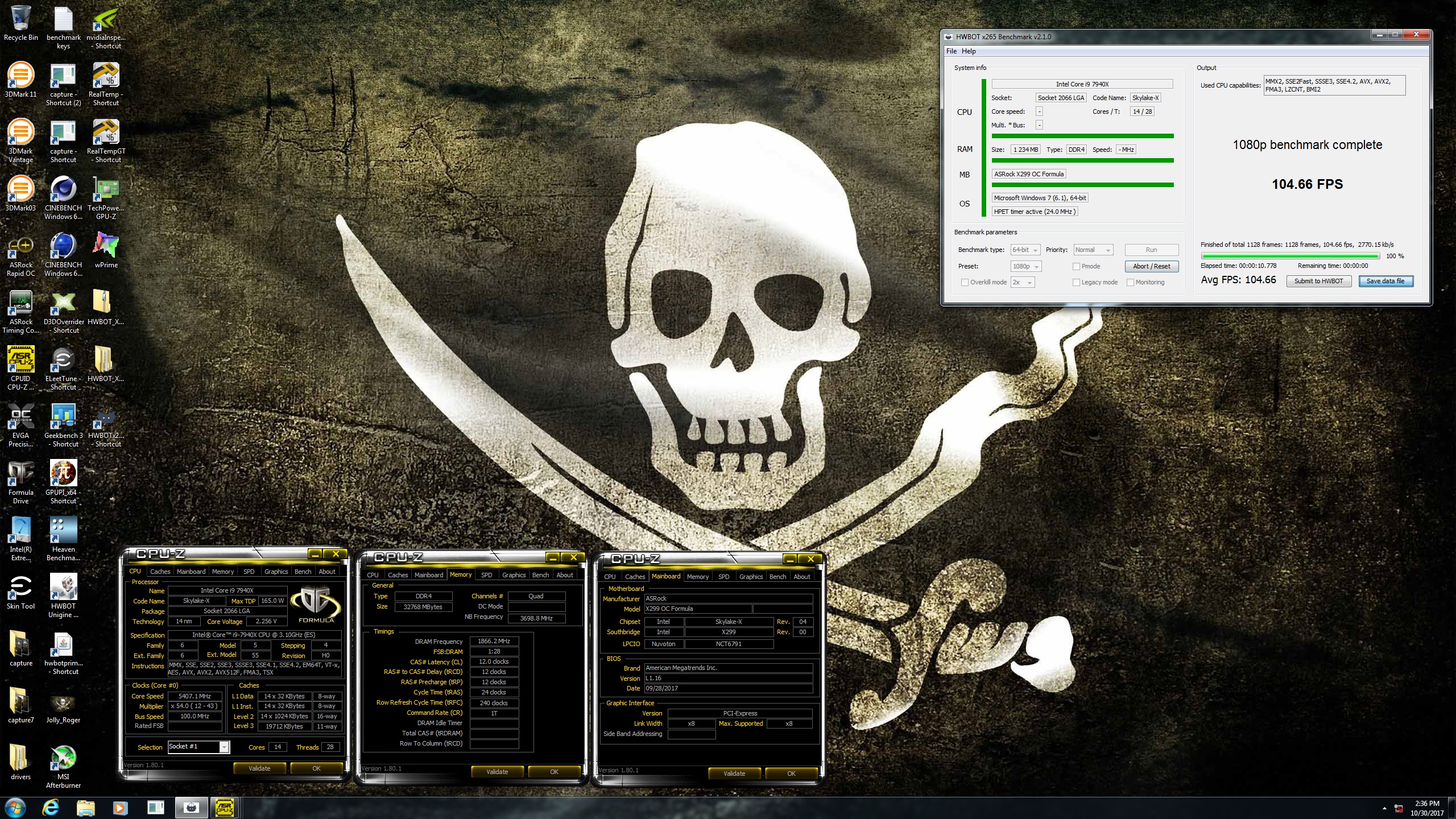Click the DRAM Frequency 1866.2 MHz field
Viewport: 1456px width, 819px height.
(494, 641)
